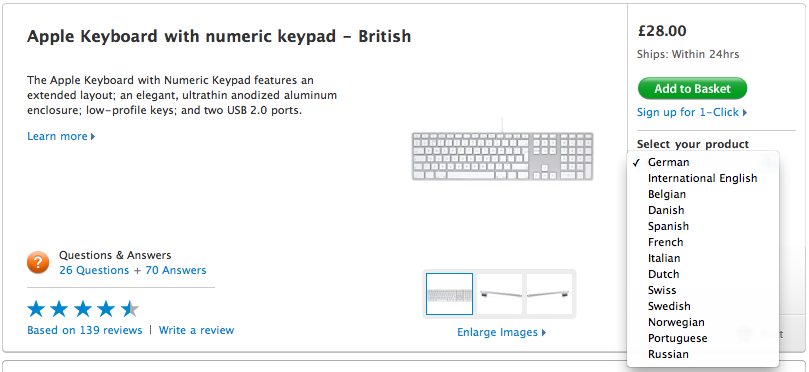Click the Write a review link
The height and width of the screenshot is (372, 809).
click(196, 330)
